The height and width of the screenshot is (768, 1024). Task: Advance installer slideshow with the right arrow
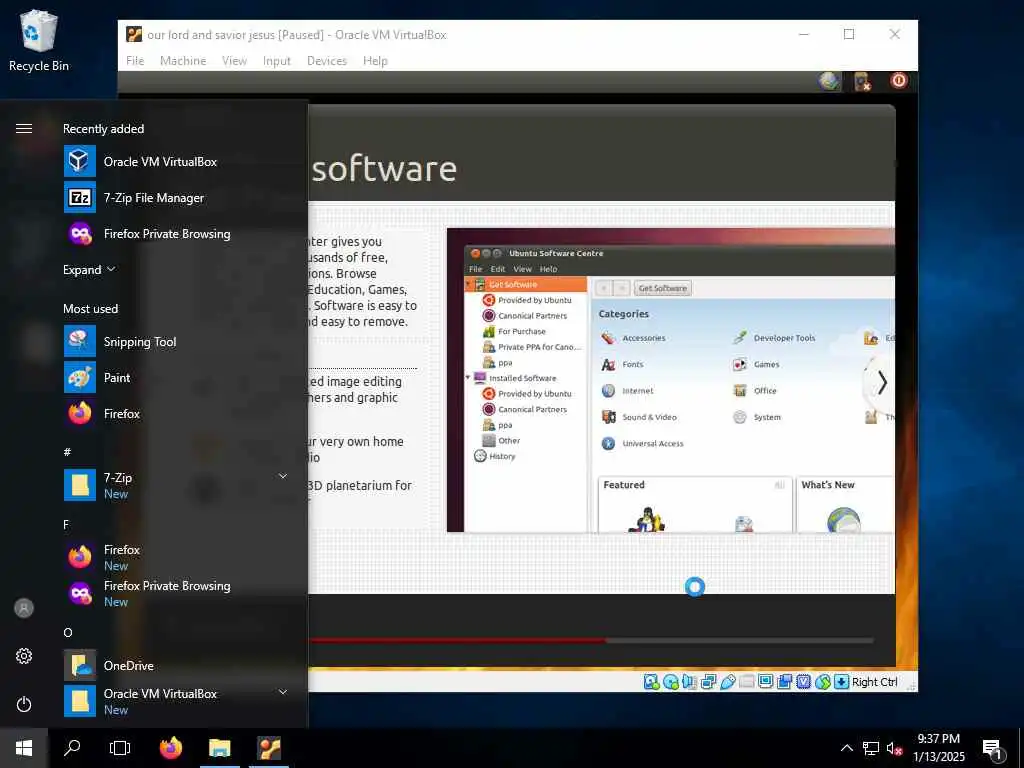882,383
